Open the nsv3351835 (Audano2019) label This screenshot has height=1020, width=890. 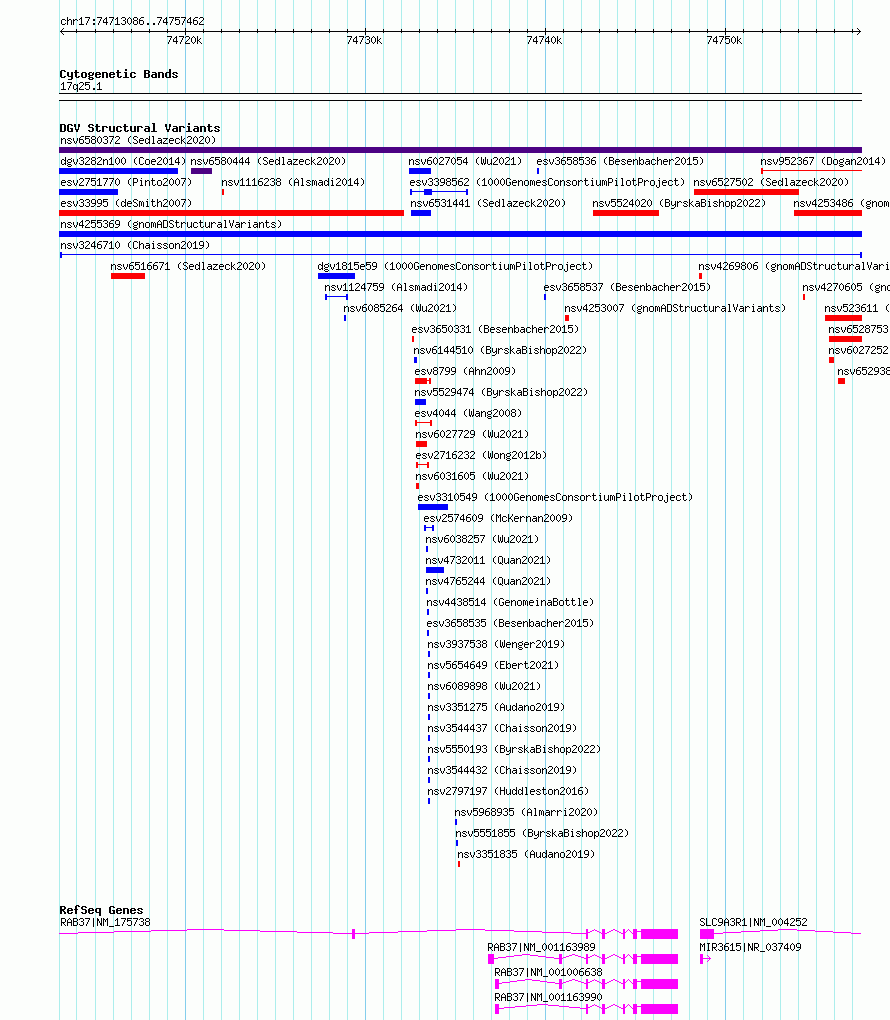tap(526, 854)
